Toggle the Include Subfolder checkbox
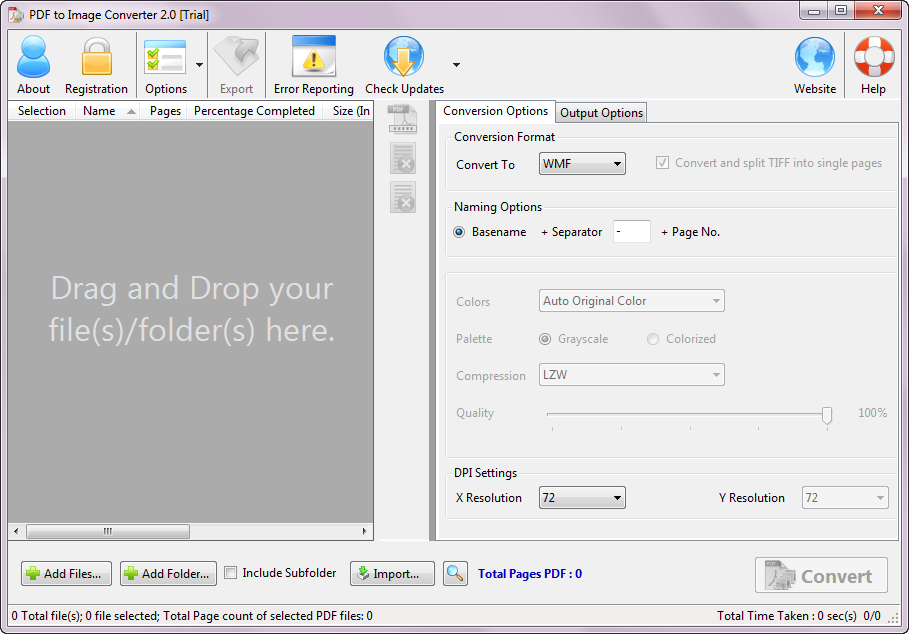 (230, 573)
